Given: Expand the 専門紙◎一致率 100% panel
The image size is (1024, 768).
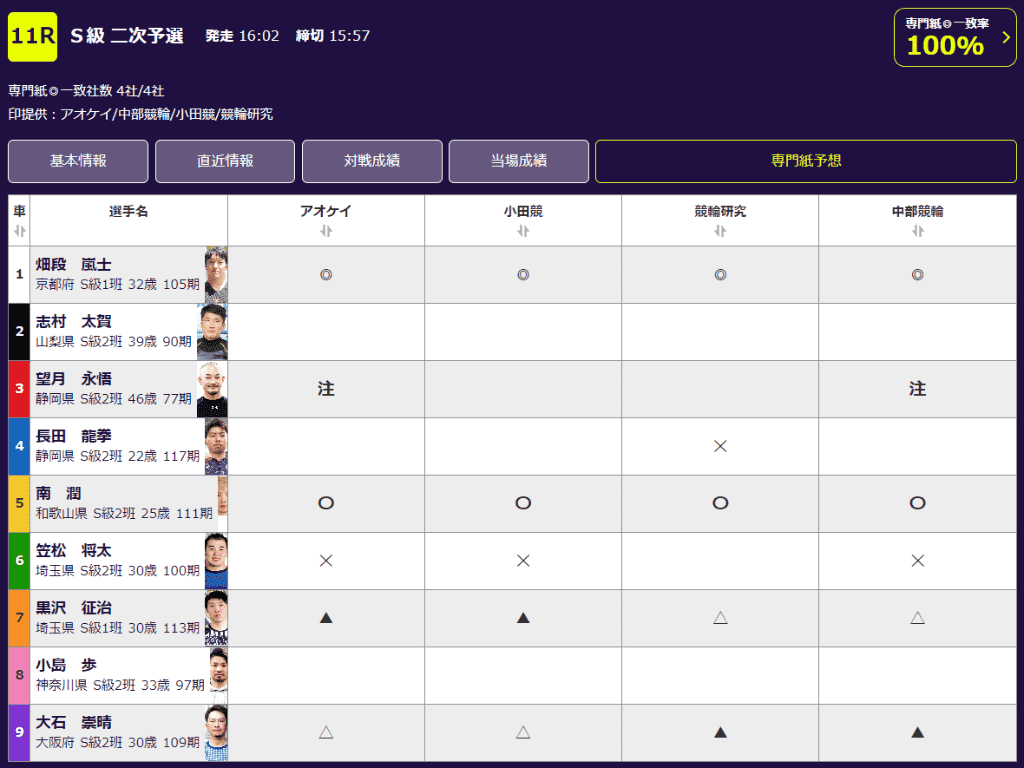Looking at the screenshot, I should [954, 38].
